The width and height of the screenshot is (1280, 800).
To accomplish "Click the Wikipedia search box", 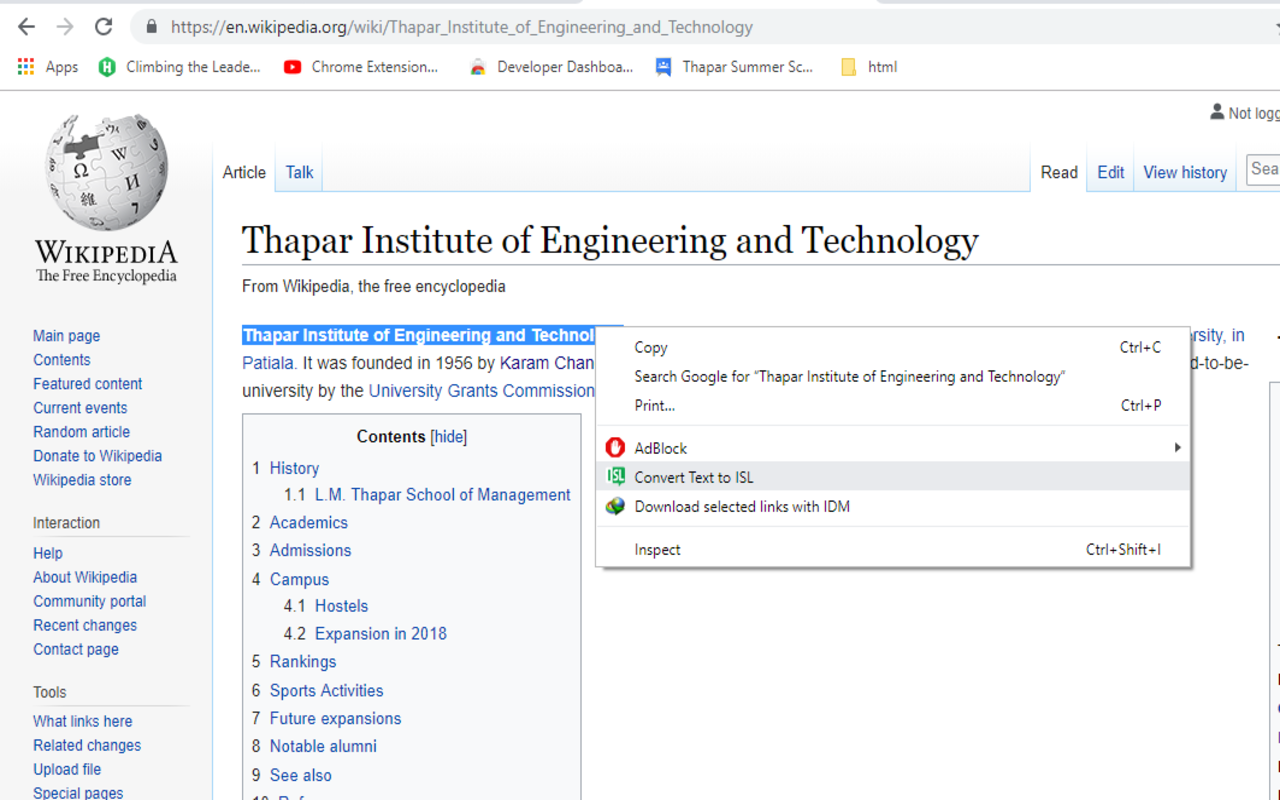I will click(1263, 169).
